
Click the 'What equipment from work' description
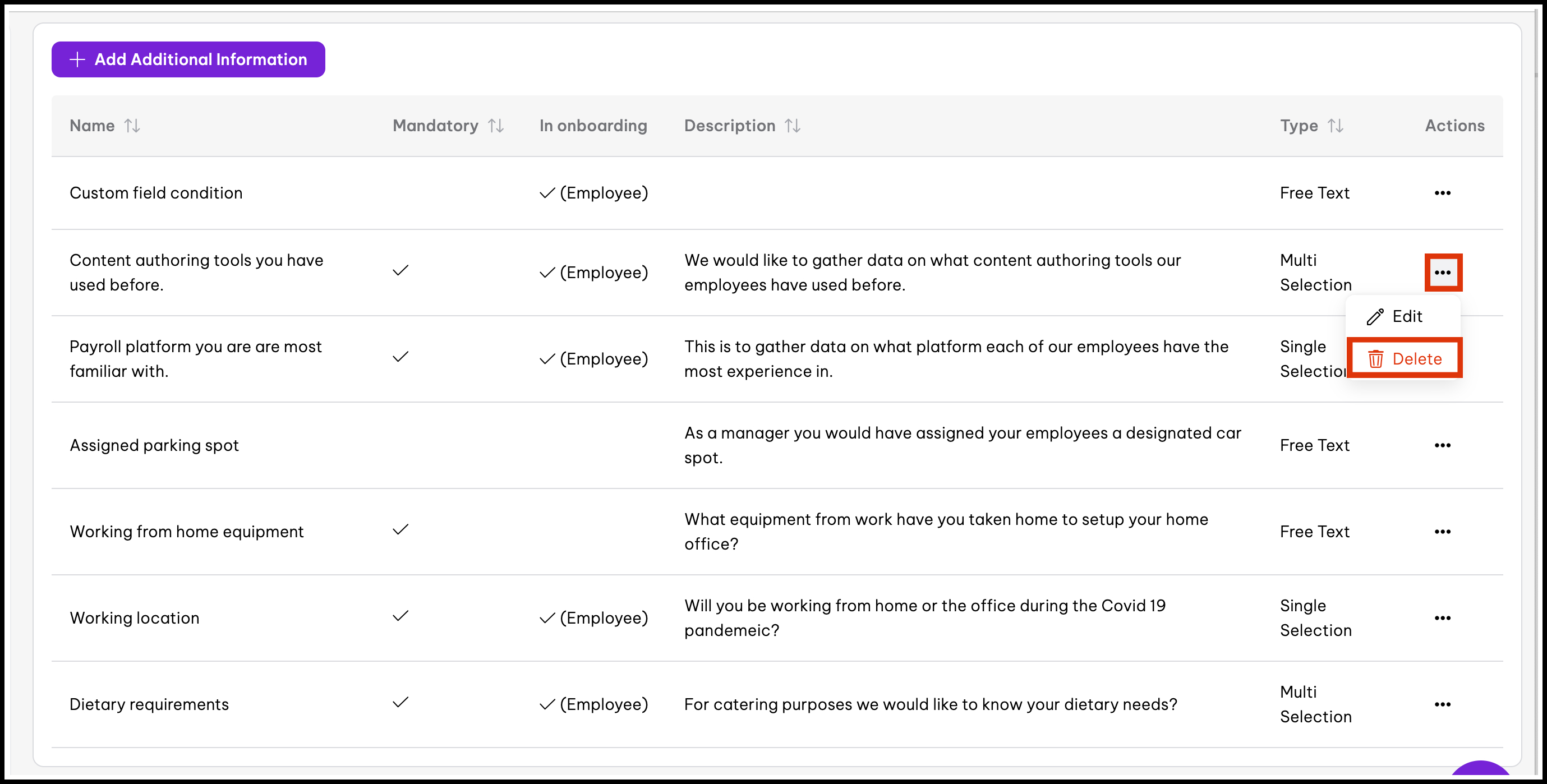[x=946, y=532]
